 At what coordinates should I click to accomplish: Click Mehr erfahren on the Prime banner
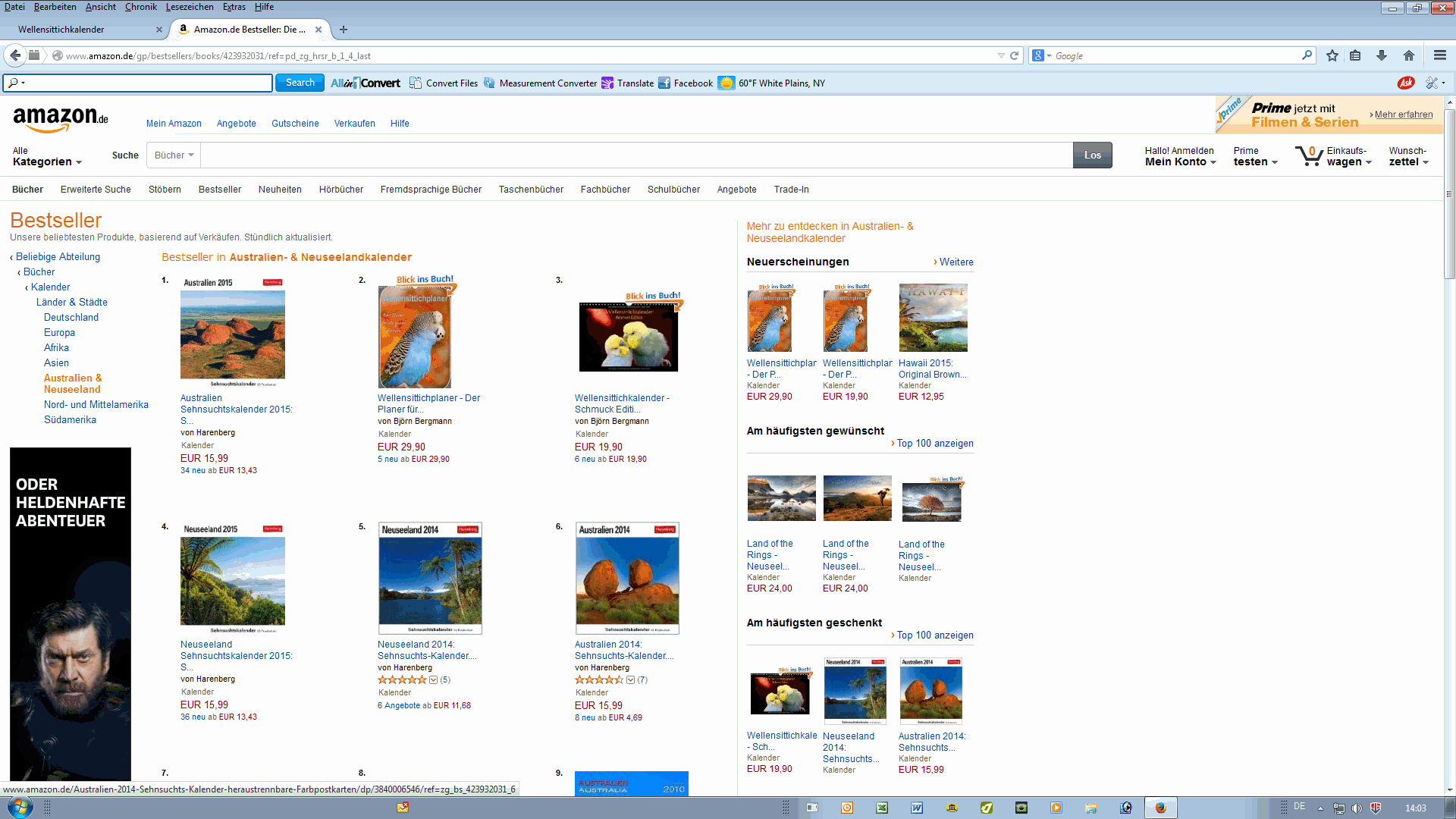pyautogui.click(x=1404, y=115)
